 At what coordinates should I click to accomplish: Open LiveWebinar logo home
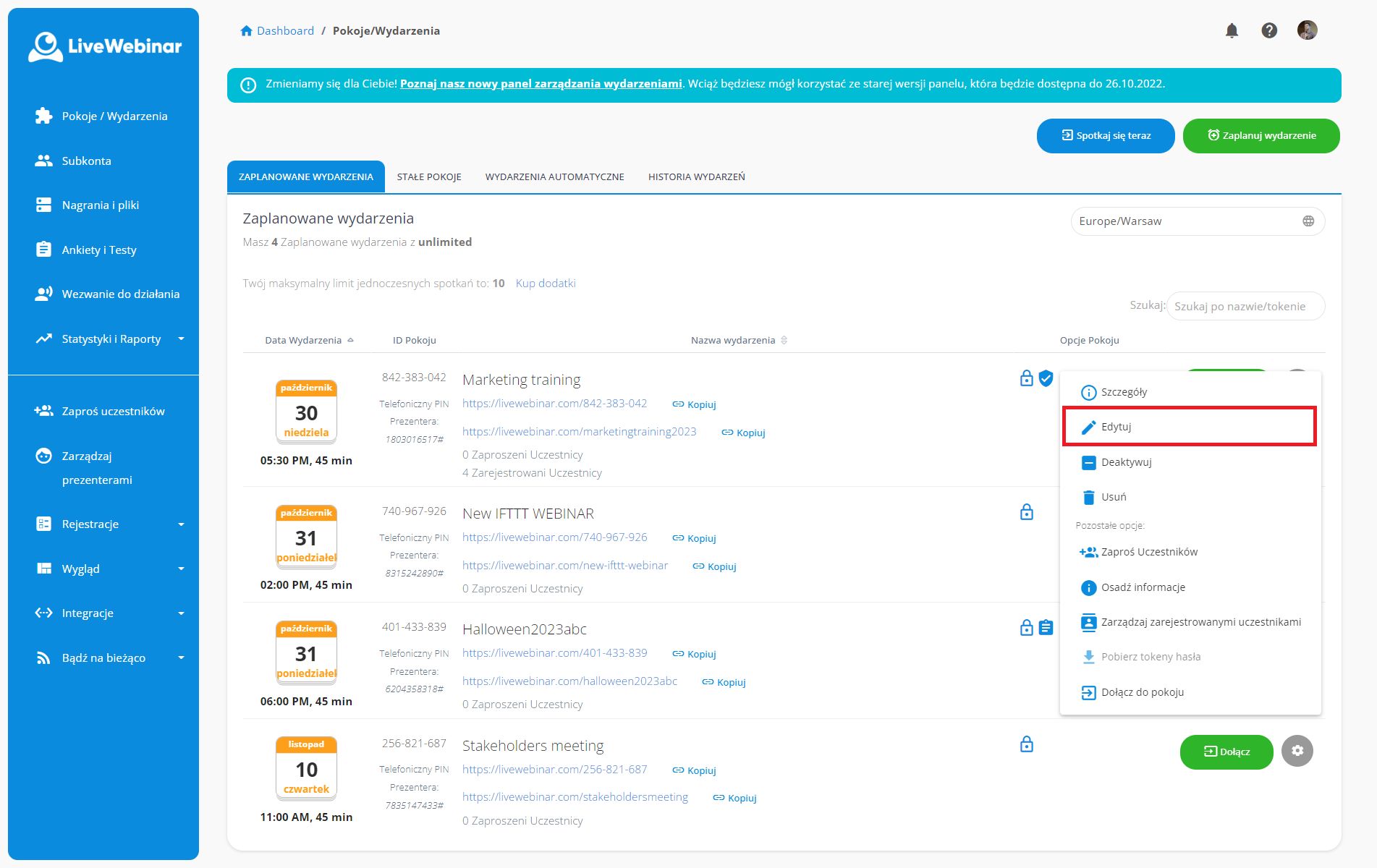(104, 46)
